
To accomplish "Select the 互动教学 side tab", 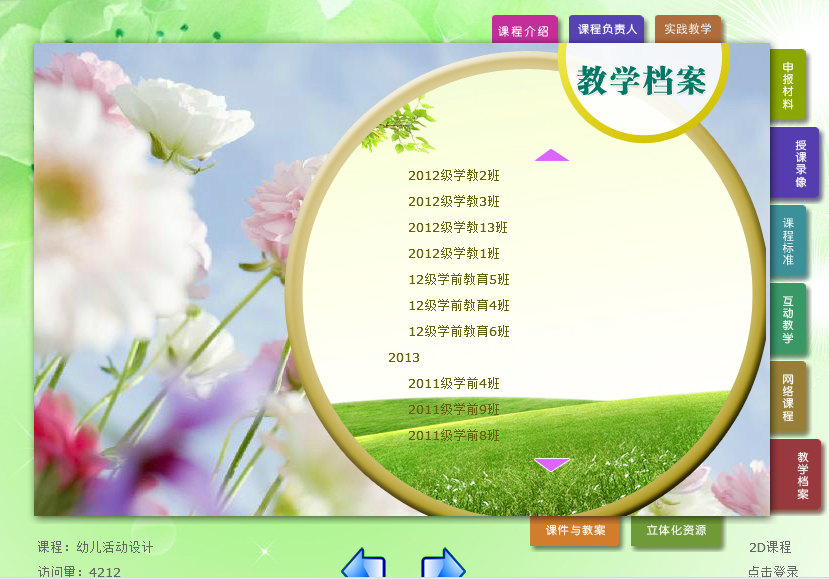I will coord(788,319).
